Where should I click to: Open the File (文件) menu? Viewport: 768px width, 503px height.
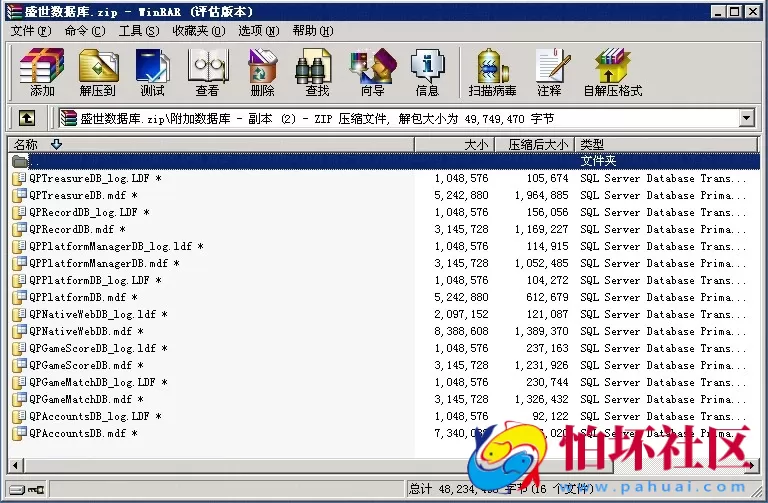point(31,31)
